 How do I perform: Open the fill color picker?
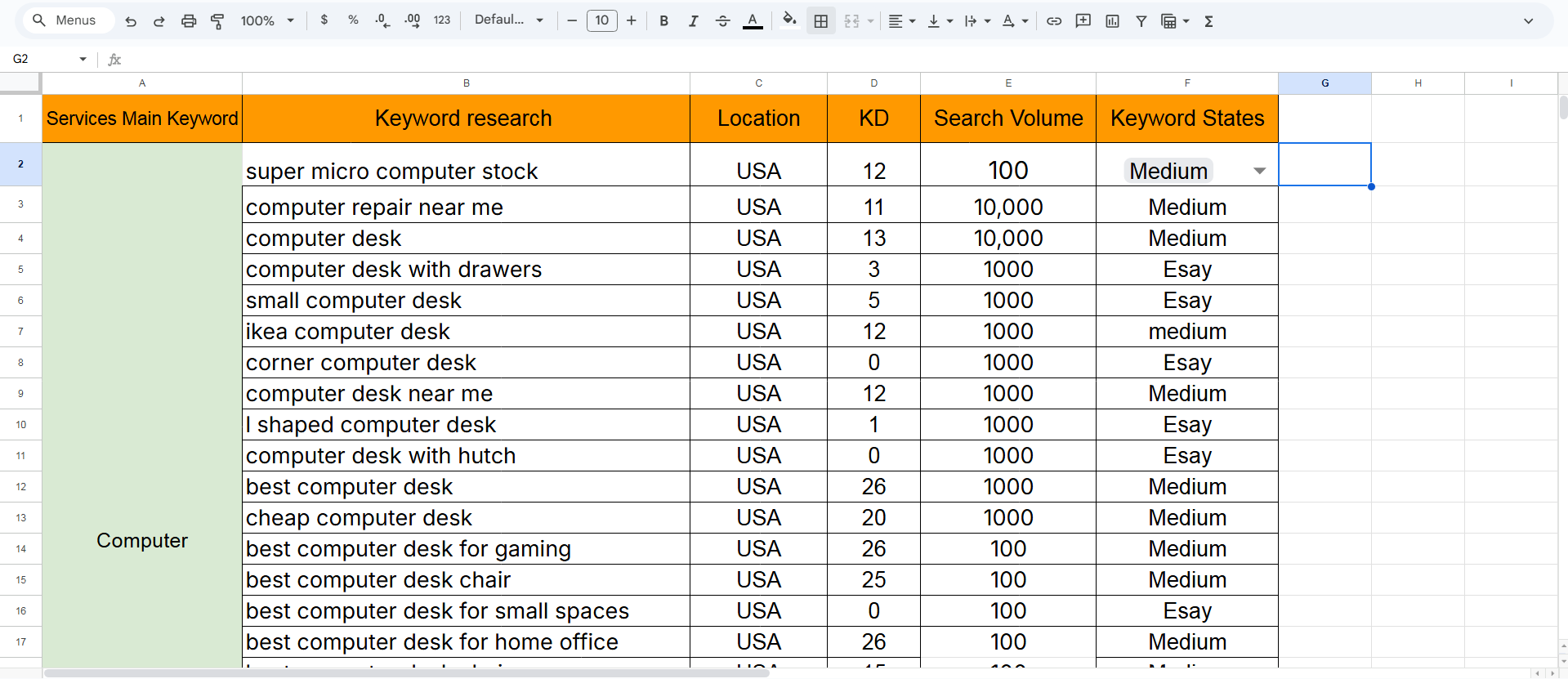(788, 20)
